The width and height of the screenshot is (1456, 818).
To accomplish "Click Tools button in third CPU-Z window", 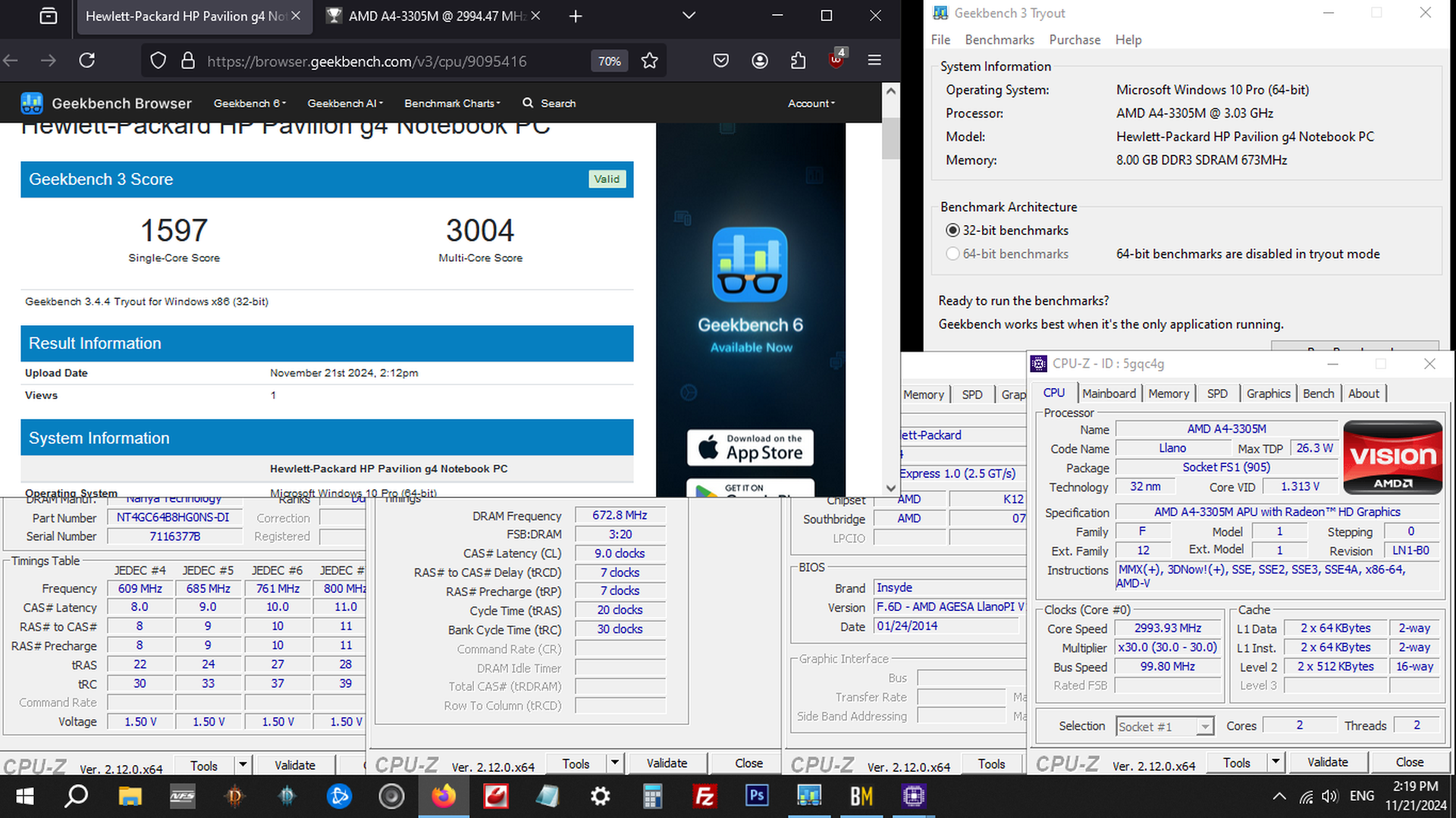I will [x=991, y=764].
